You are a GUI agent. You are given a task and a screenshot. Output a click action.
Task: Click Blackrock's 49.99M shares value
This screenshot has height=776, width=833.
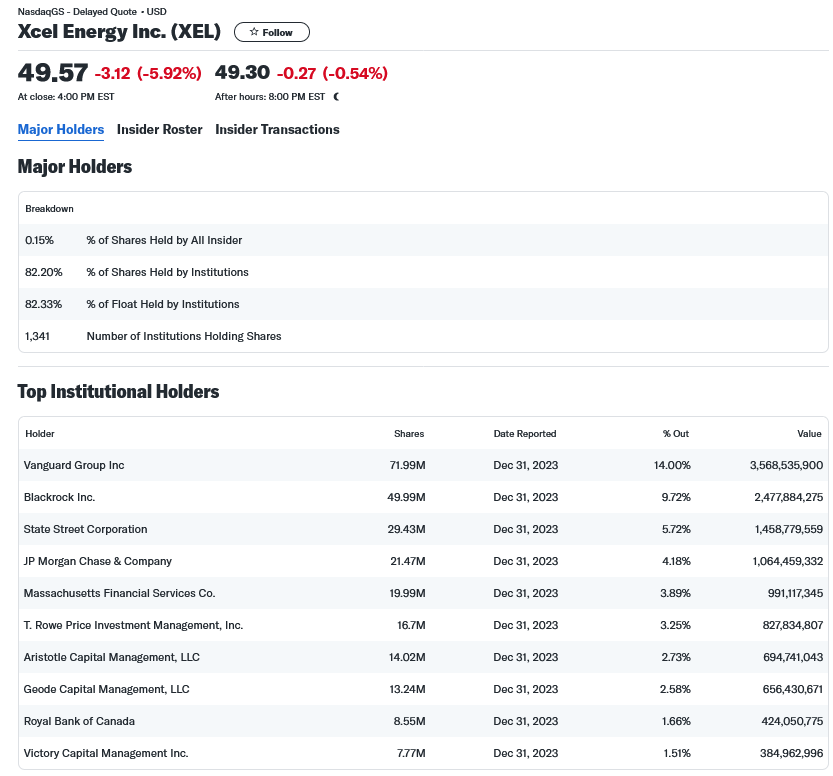pos(406,497)
